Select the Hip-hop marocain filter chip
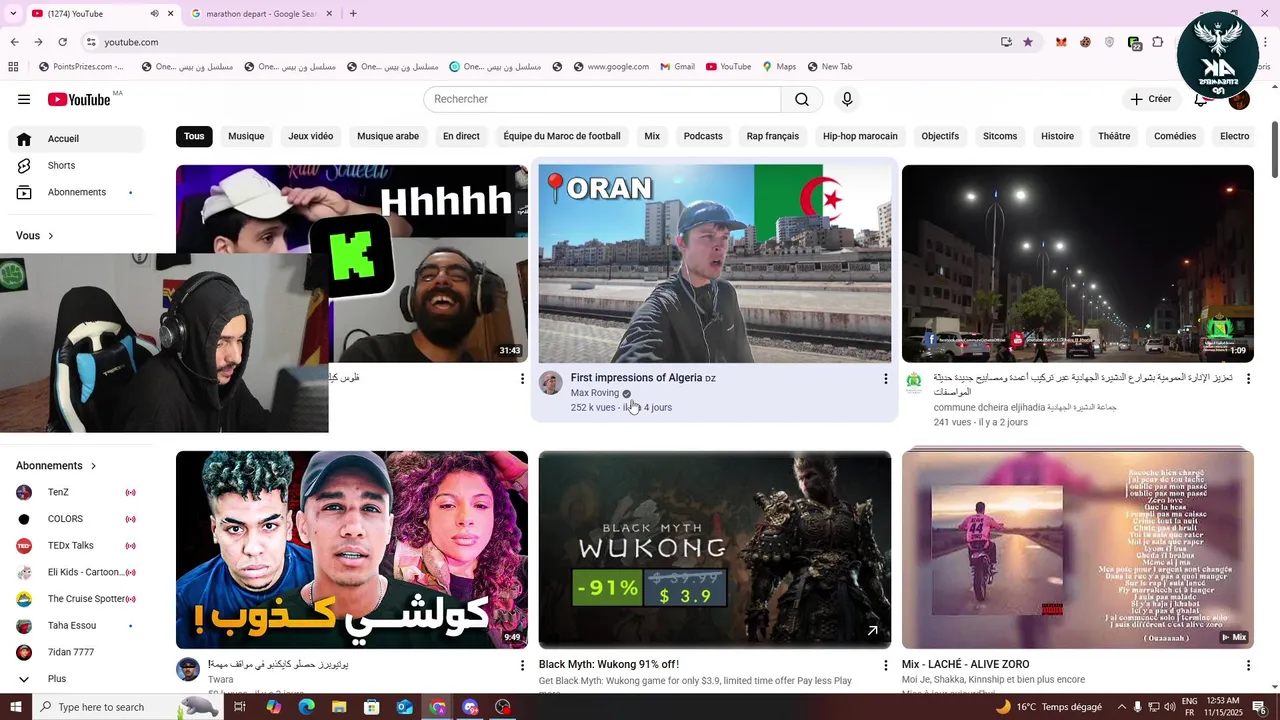The height and width of the screenshot is (720, 1280). 860,136
